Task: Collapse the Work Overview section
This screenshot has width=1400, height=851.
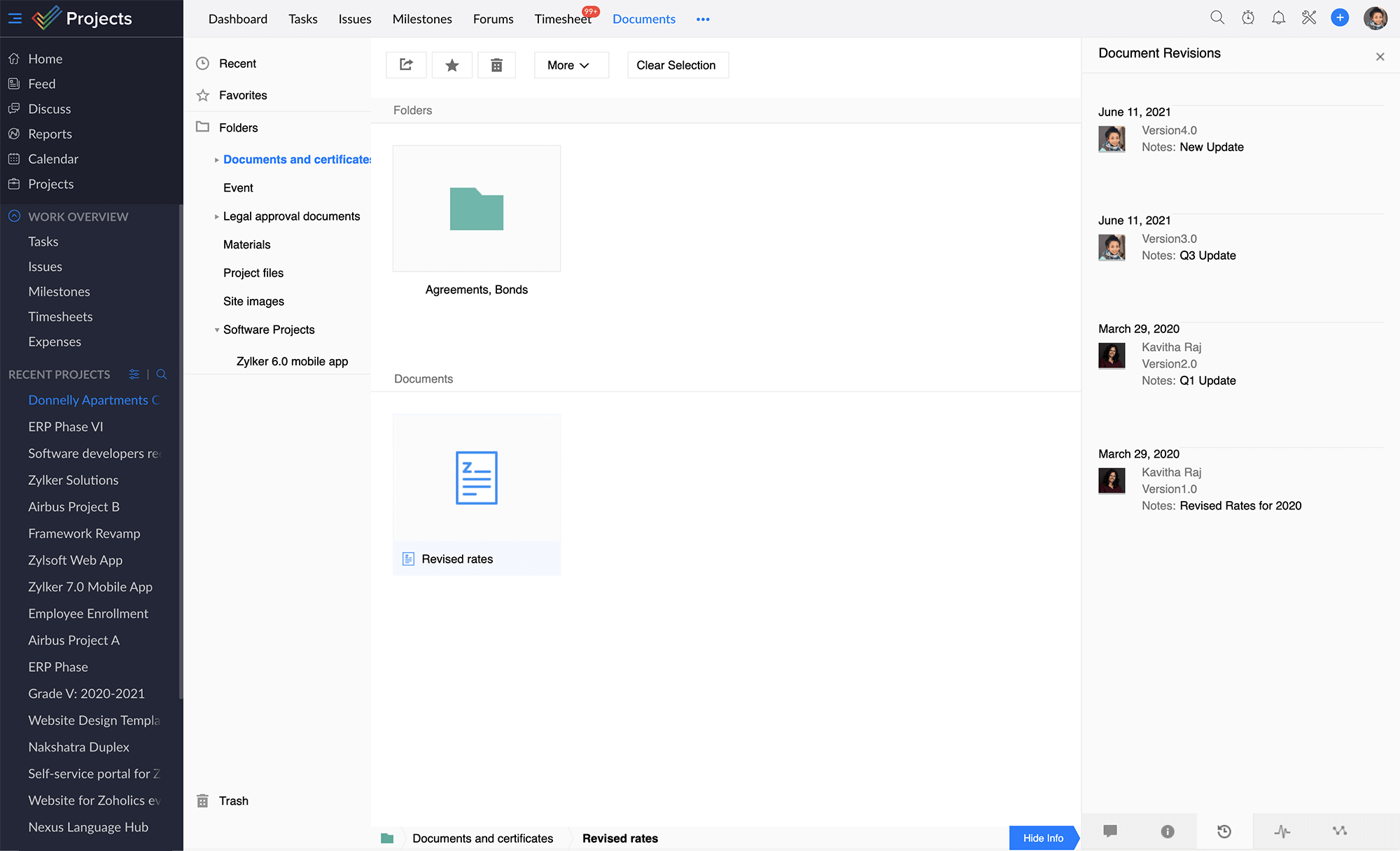Action: click(14, 216)
